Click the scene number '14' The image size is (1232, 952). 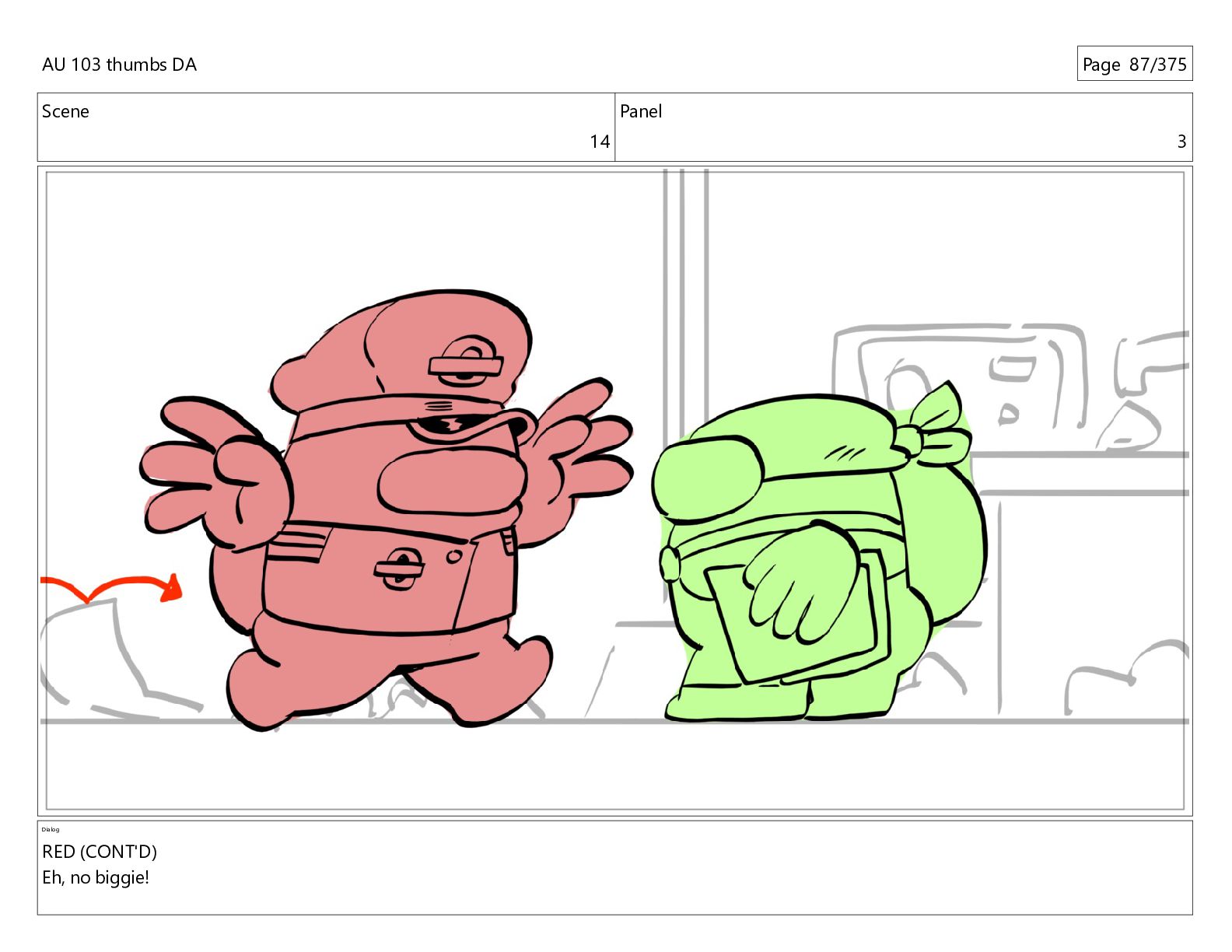(600, 142)
